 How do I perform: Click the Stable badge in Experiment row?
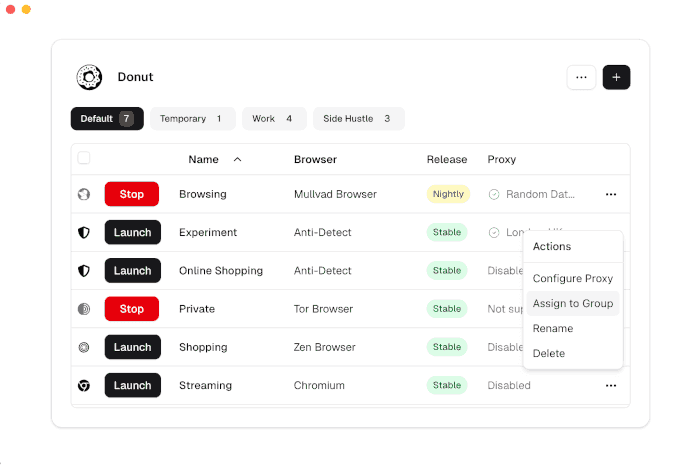(x=447, y=233)
